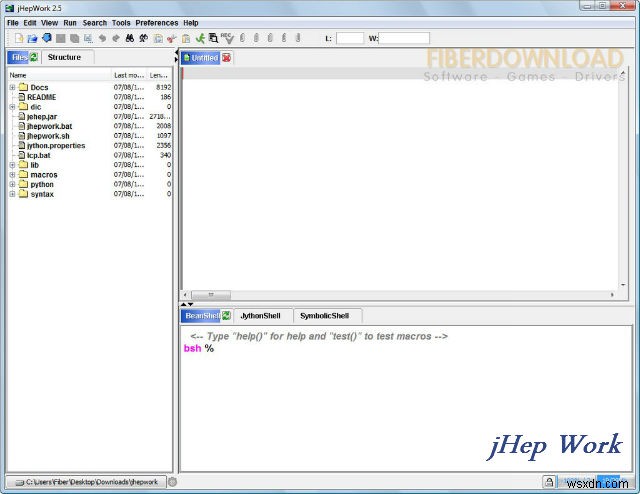640x494 pixels.
Task: Click the down arrow above the shell tabs
Action: pyautogui.click(x=190, y=305)
